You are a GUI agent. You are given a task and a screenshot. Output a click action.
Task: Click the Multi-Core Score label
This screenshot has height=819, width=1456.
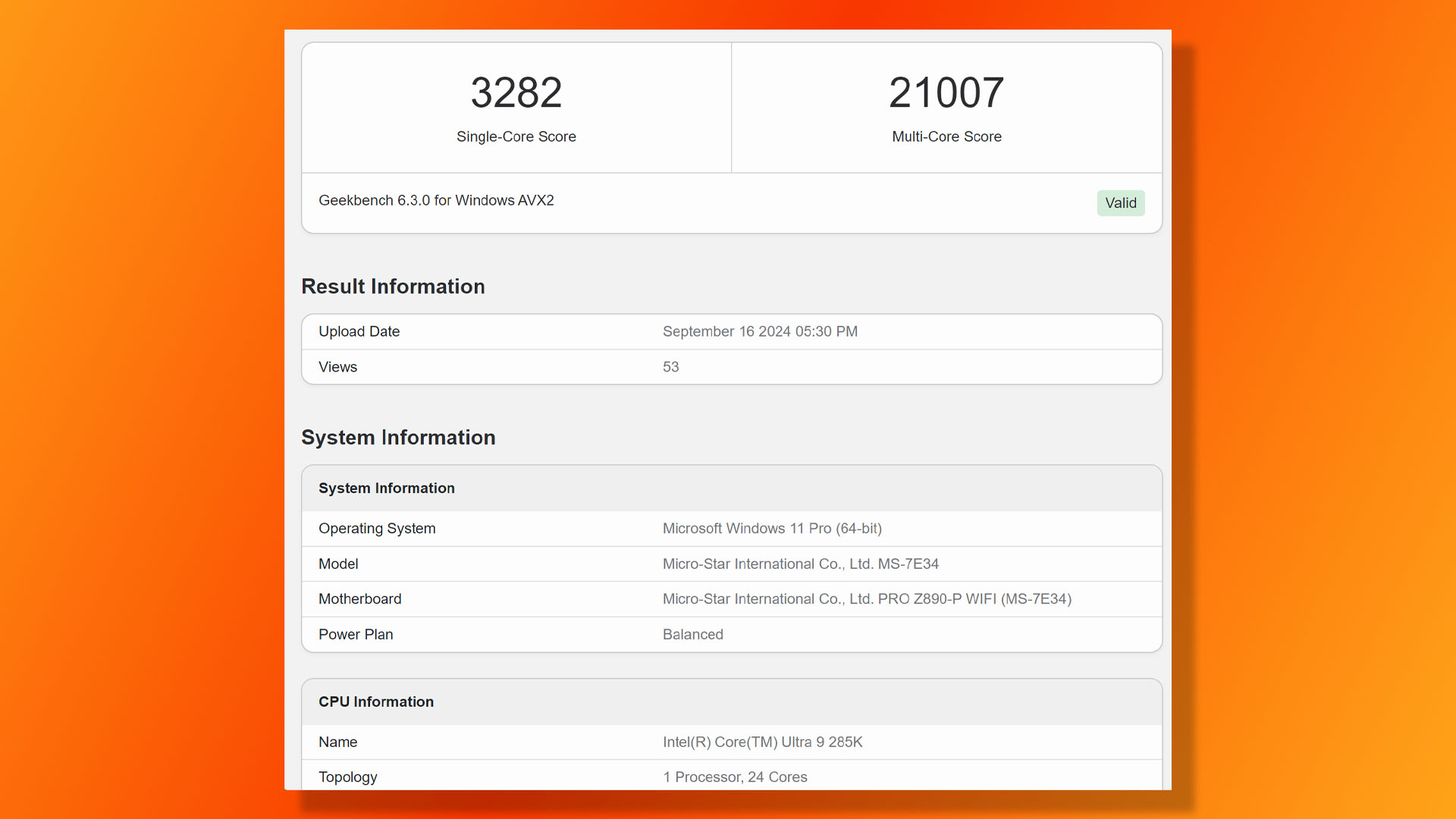pos(946,136)
